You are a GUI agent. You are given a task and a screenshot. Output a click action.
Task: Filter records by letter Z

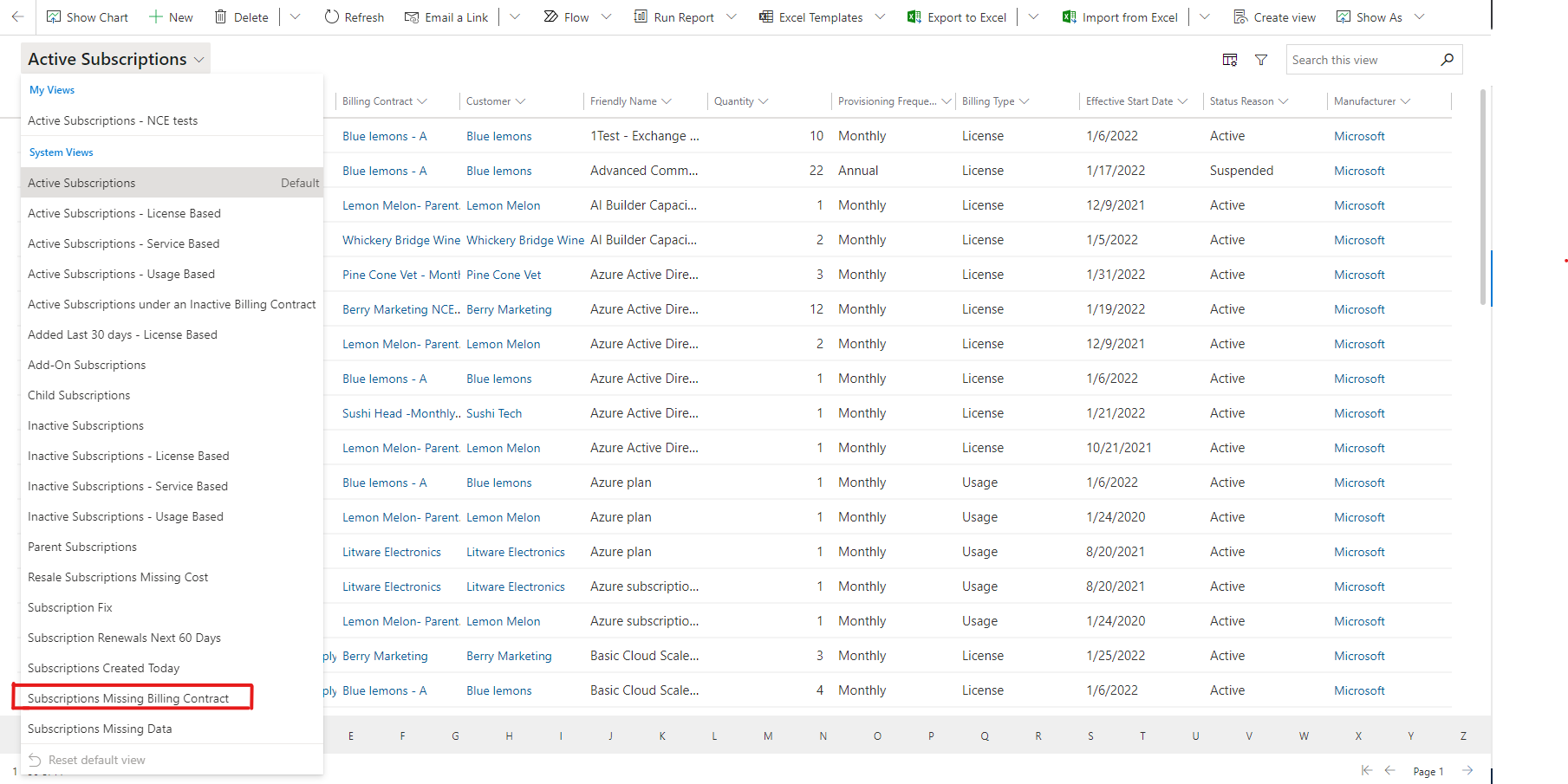1463,735
